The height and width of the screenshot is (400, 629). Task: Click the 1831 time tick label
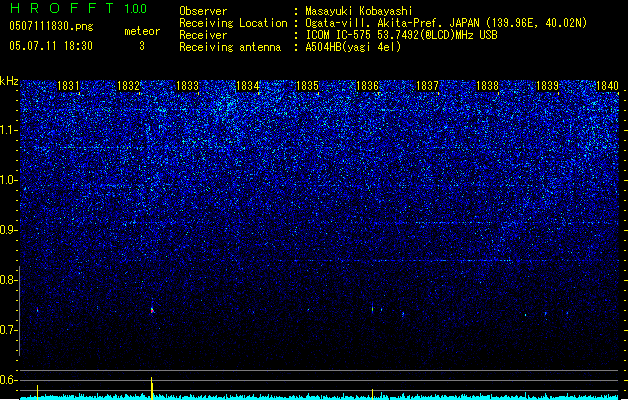[x=68, y=86]
